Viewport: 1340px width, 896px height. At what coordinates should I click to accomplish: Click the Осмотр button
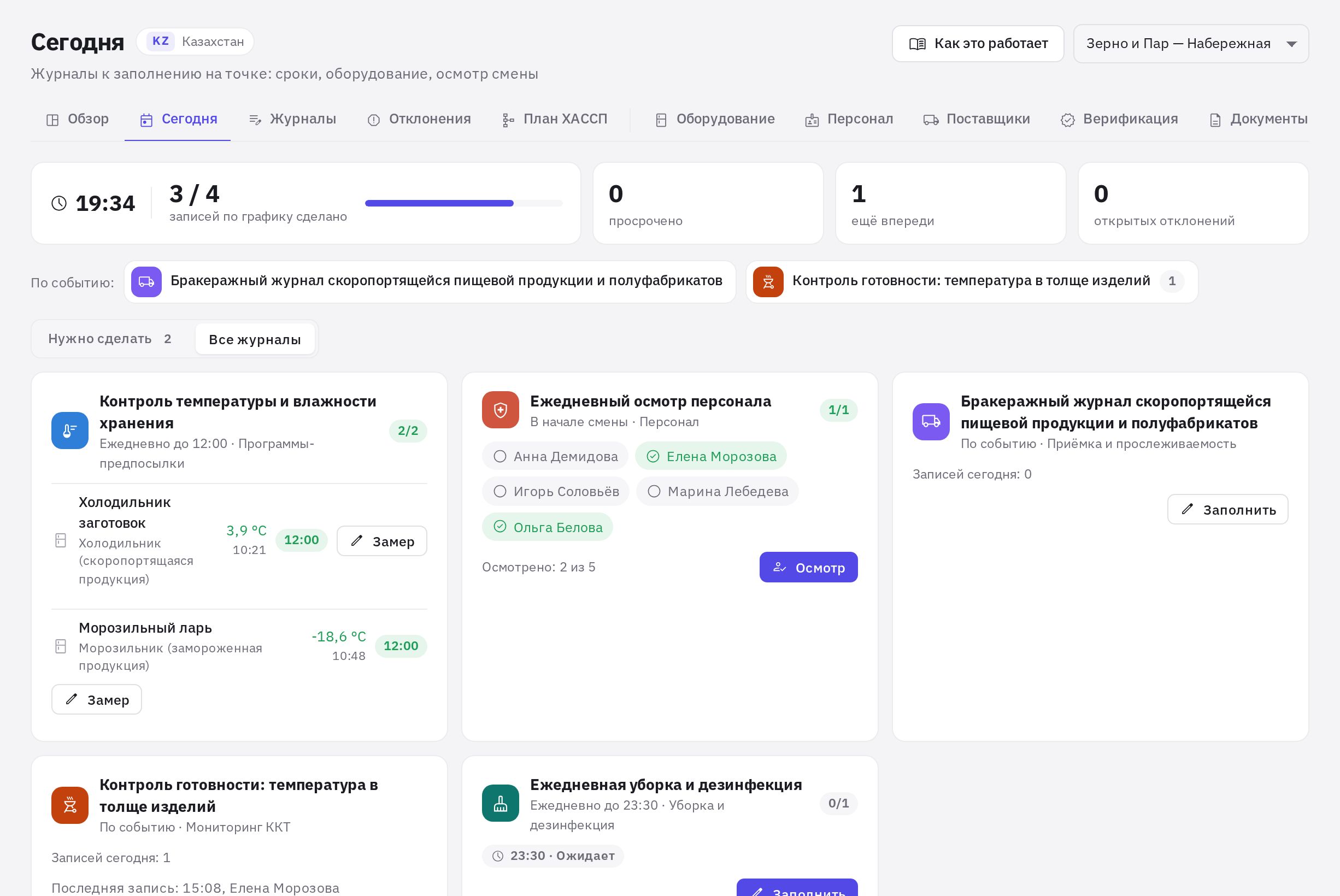coord(808,567)
